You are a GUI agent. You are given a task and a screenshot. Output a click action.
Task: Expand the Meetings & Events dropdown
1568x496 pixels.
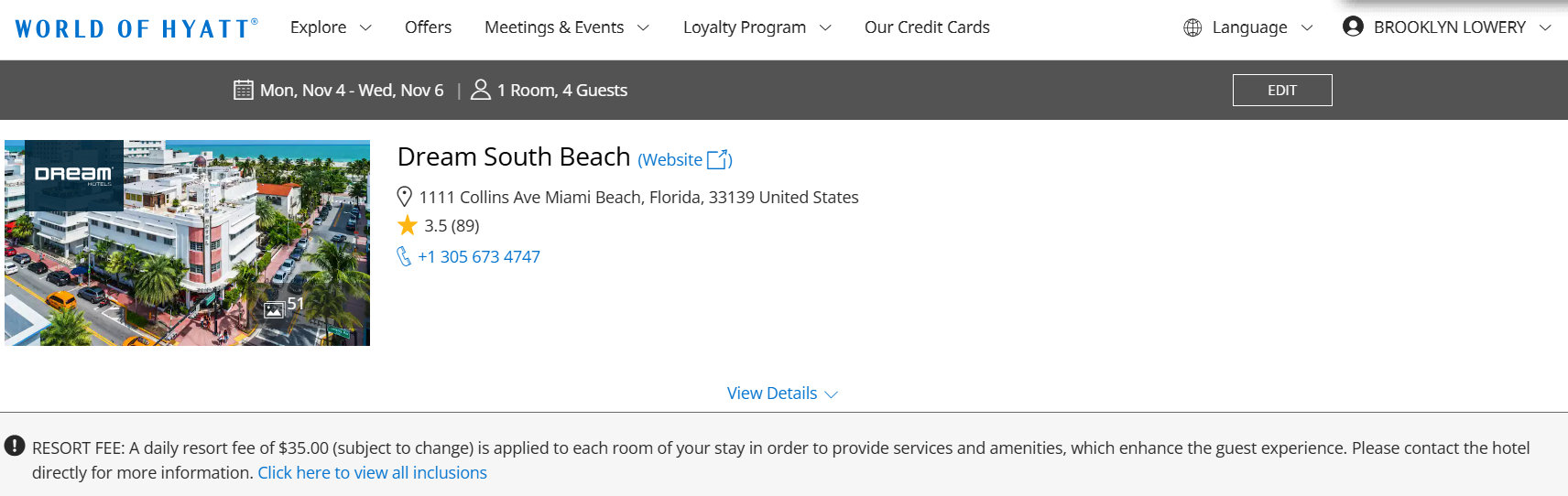click(x=566, y=27)
